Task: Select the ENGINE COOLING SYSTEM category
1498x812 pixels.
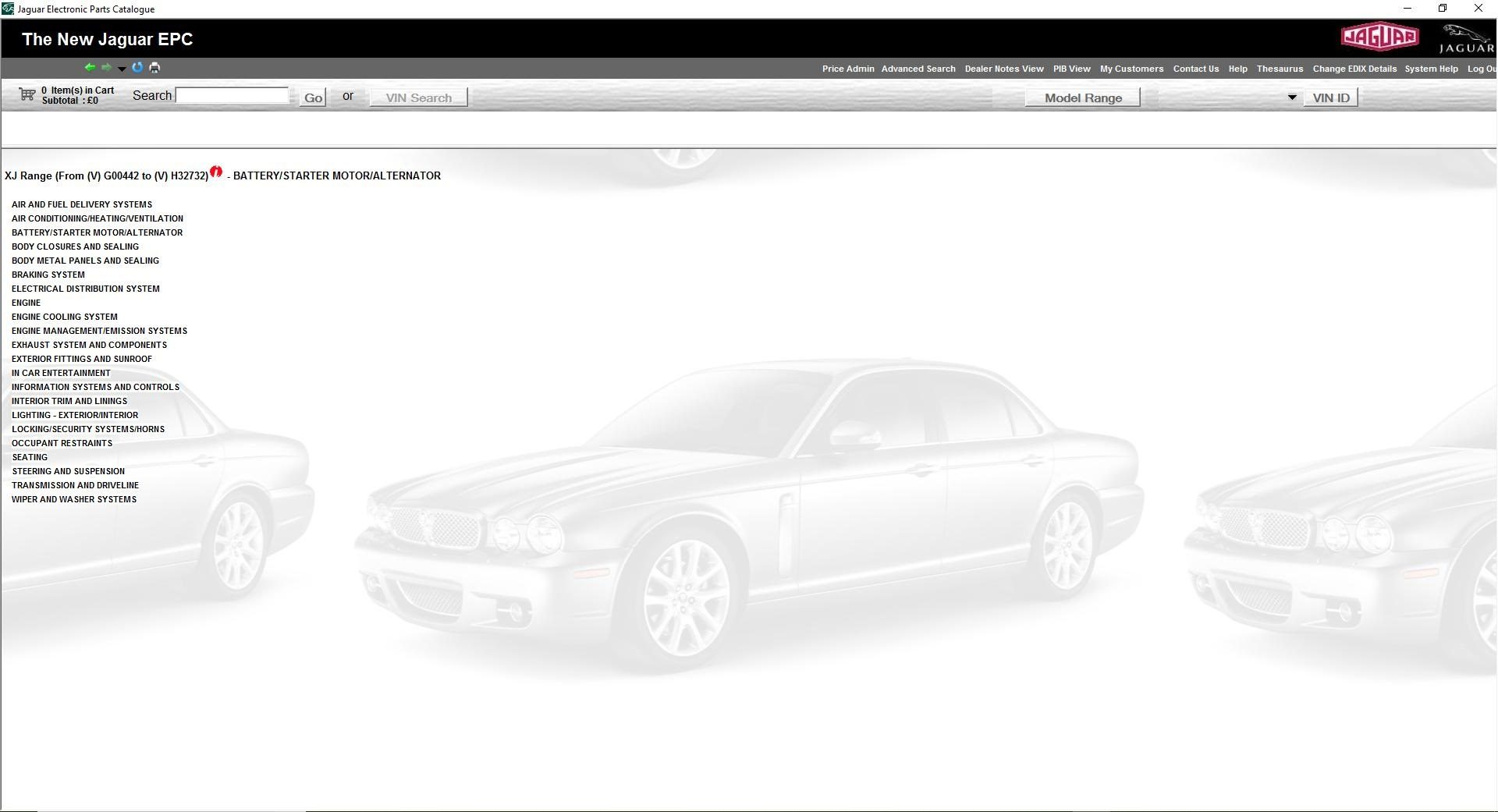Action: coord(65,317)
